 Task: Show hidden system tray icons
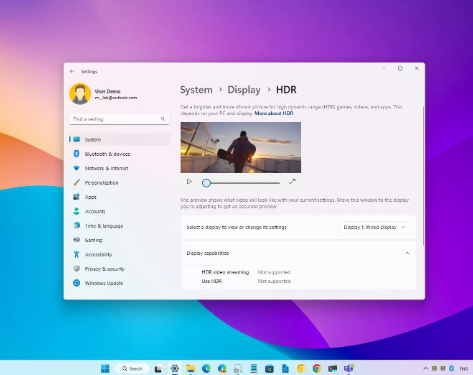tap(425, 368)
